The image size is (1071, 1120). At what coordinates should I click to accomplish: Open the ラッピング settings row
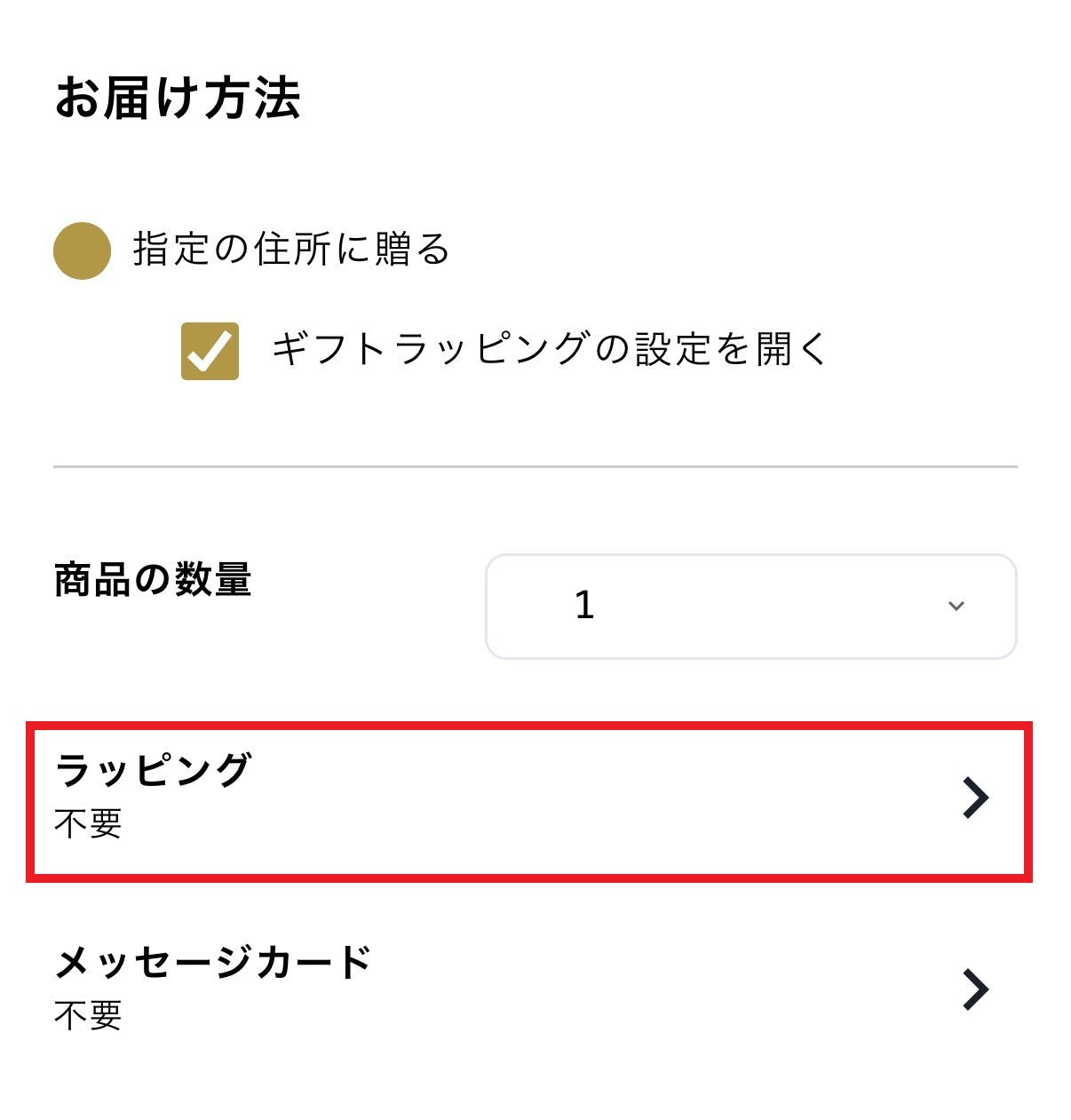pos(529,801)
